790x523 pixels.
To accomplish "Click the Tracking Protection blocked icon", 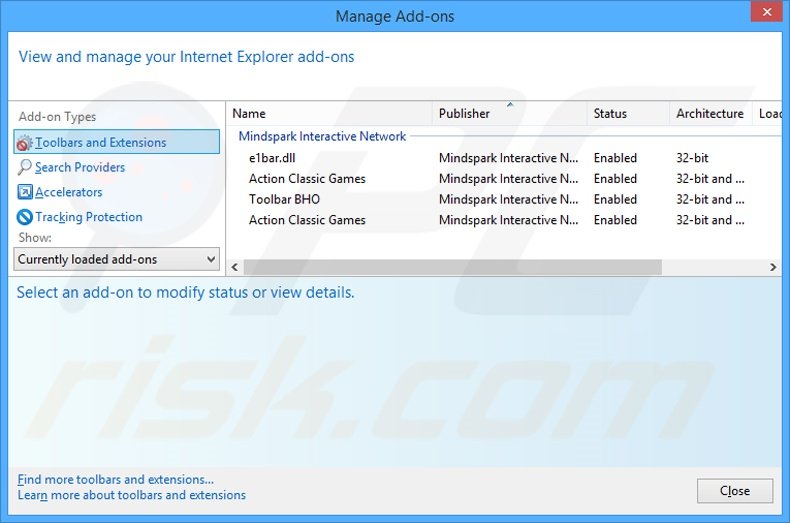I will [x=24, y=217].
